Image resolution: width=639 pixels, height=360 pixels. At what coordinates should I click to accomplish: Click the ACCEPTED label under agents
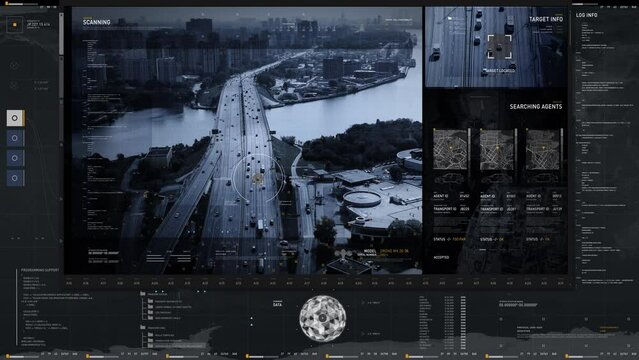pyautogui.click(x=441, y=257)
